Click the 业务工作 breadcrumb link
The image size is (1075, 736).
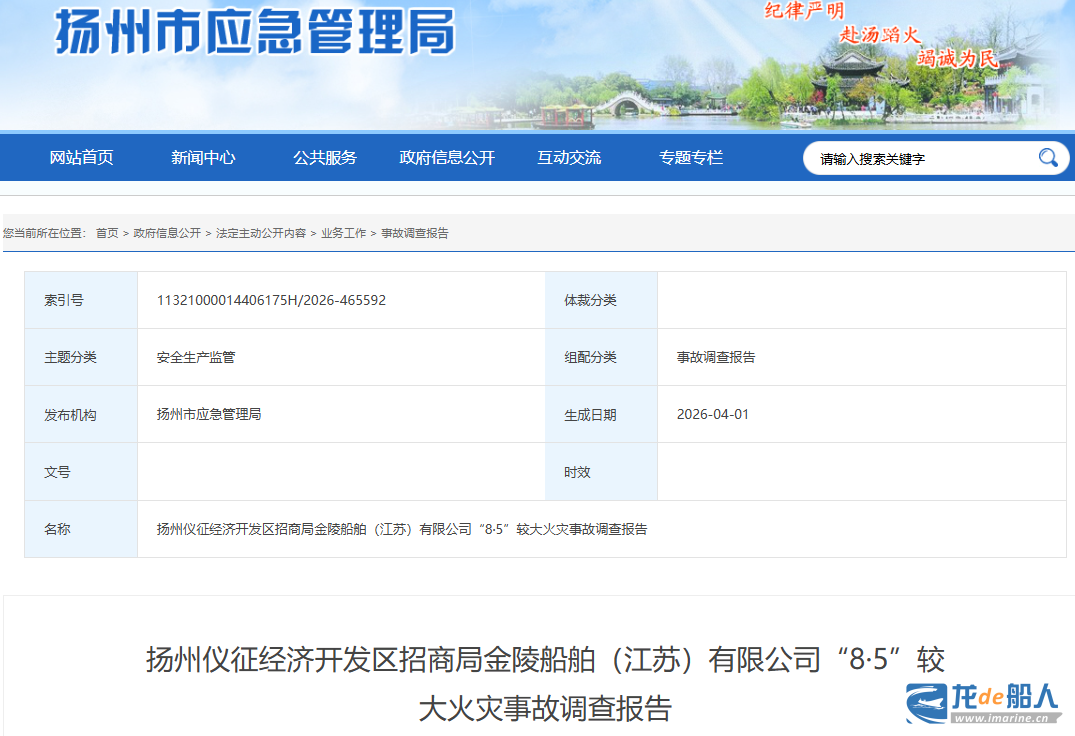[x=343, y=233]
